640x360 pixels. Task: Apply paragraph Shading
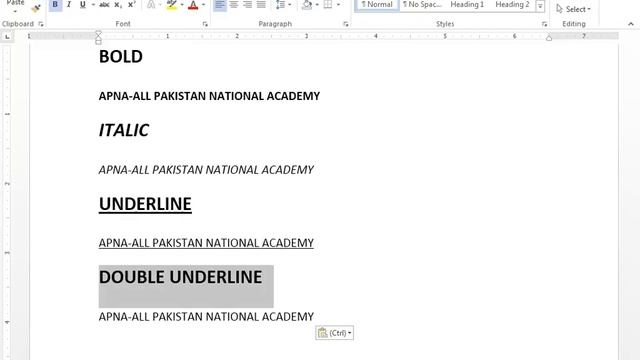[x=307, y=4]
